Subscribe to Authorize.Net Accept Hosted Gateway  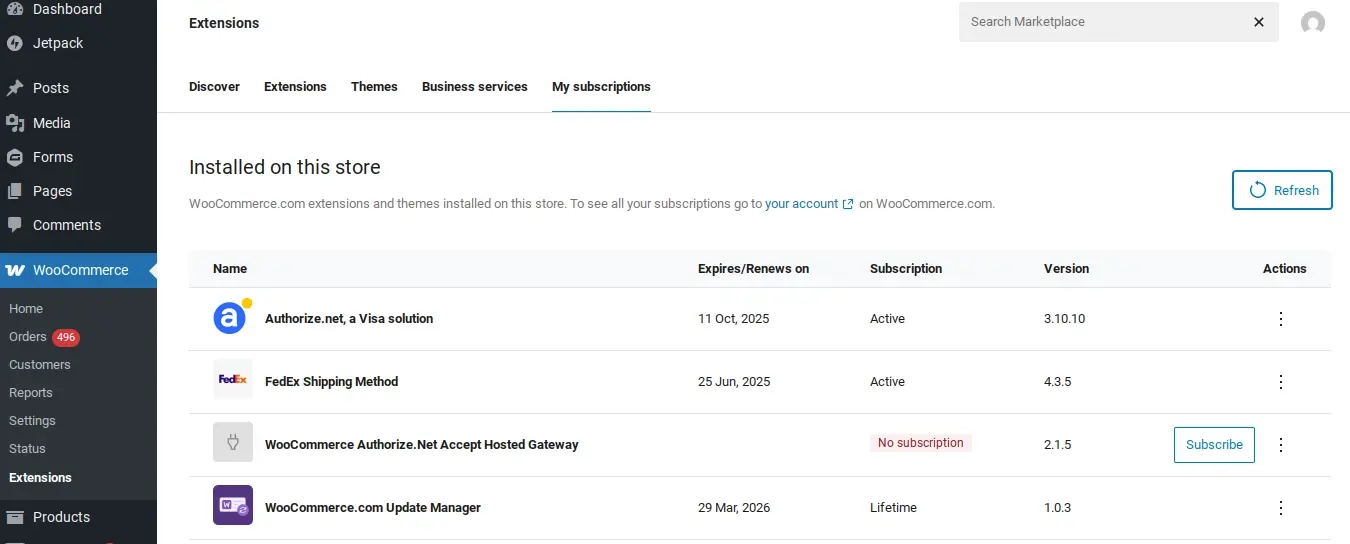[1214, 445]
